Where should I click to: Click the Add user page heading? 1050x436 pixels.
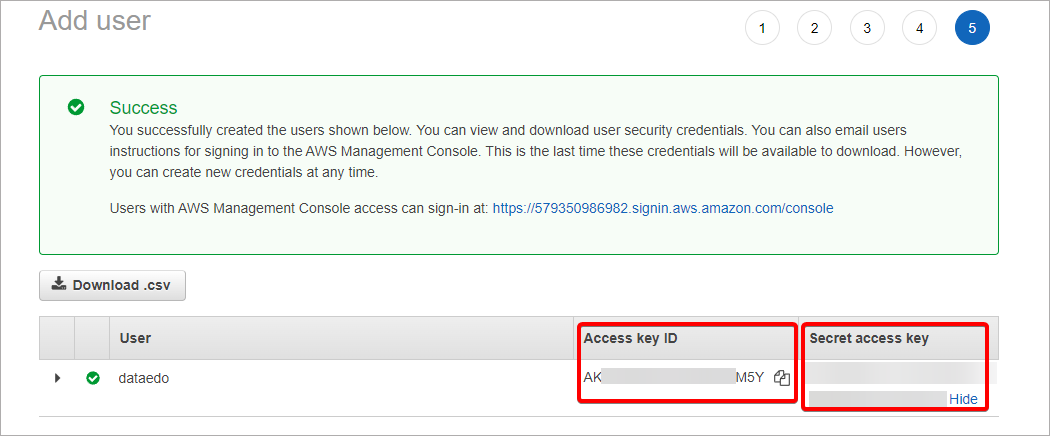point(95,20)
